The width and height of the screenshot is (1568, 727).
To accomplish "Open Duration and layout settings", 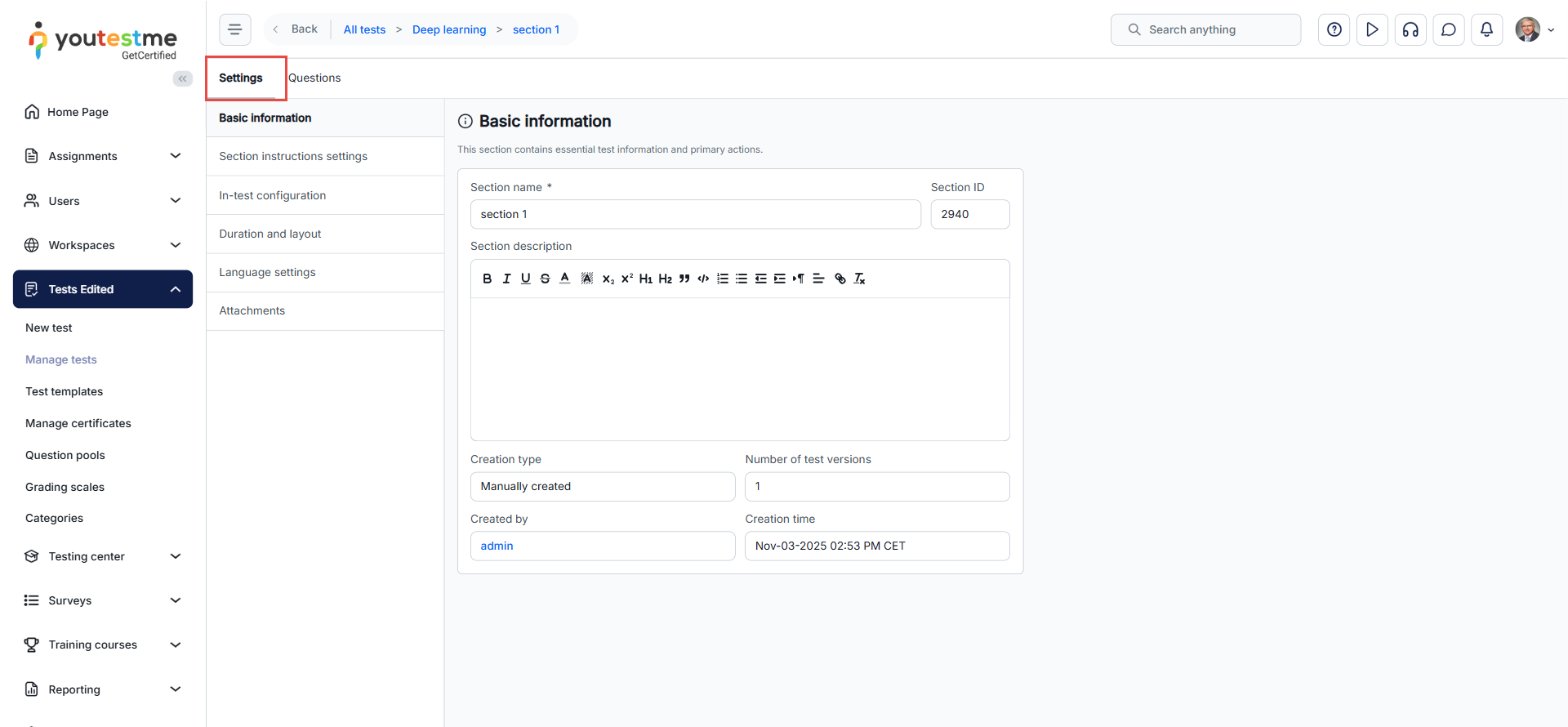I will click(270, 234).
